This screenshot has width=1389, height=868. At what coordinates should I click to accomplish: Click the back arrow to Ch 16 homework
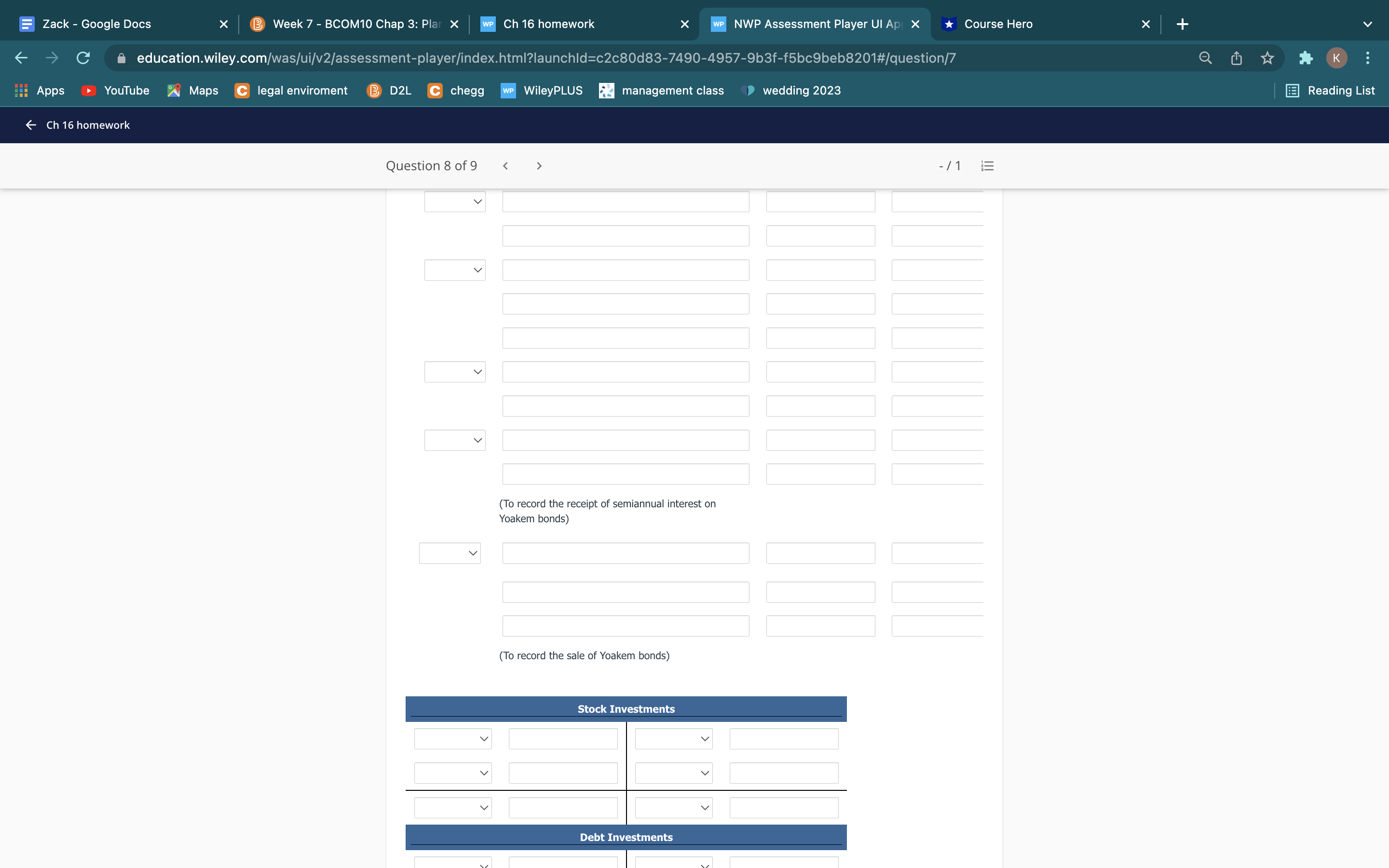[31, 125]
